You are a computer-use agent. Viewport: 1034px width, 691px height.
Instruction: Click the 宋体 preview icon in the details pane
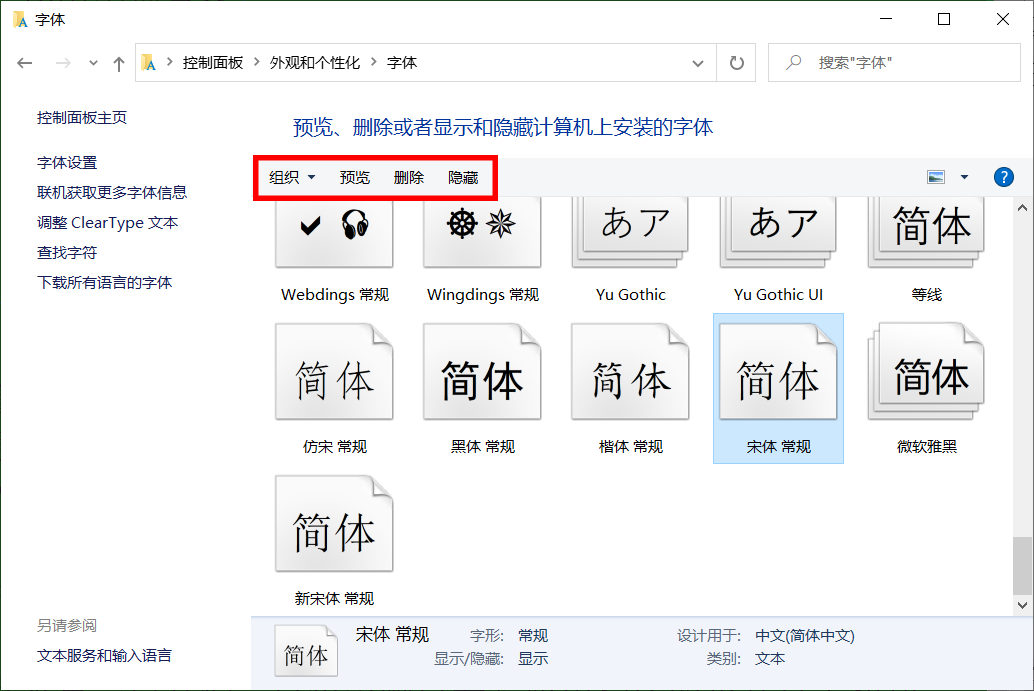pos(306,650)
